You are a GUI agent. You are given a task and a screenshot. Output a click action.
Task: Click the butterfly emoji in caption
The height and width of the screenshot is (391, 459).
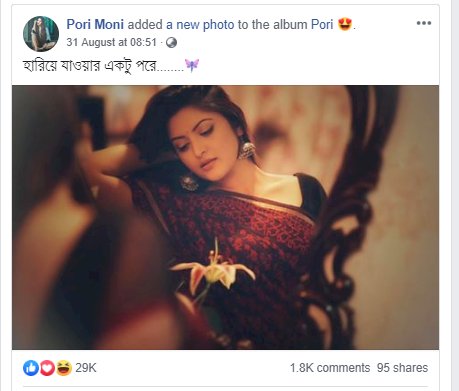192,65
